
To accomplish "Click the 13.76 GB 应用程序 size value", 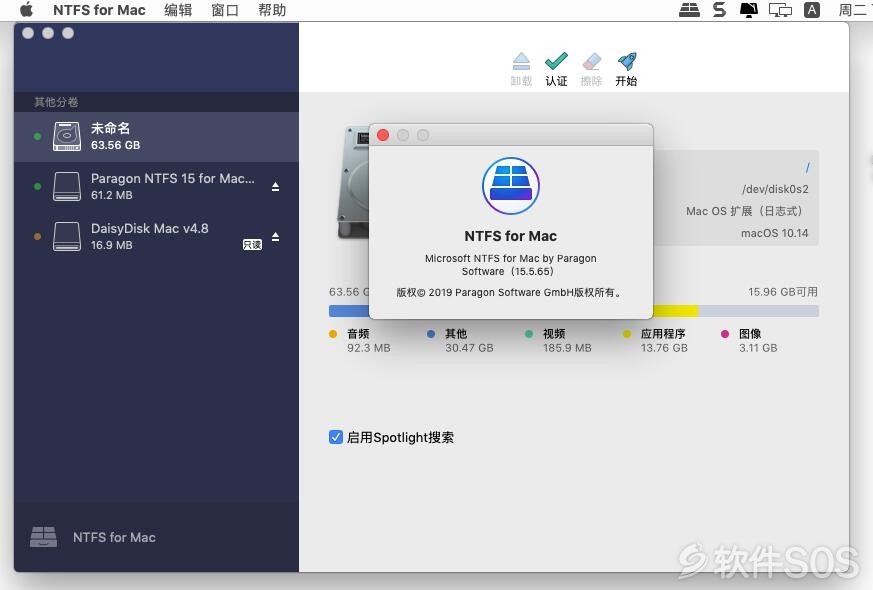I will 664,348.
